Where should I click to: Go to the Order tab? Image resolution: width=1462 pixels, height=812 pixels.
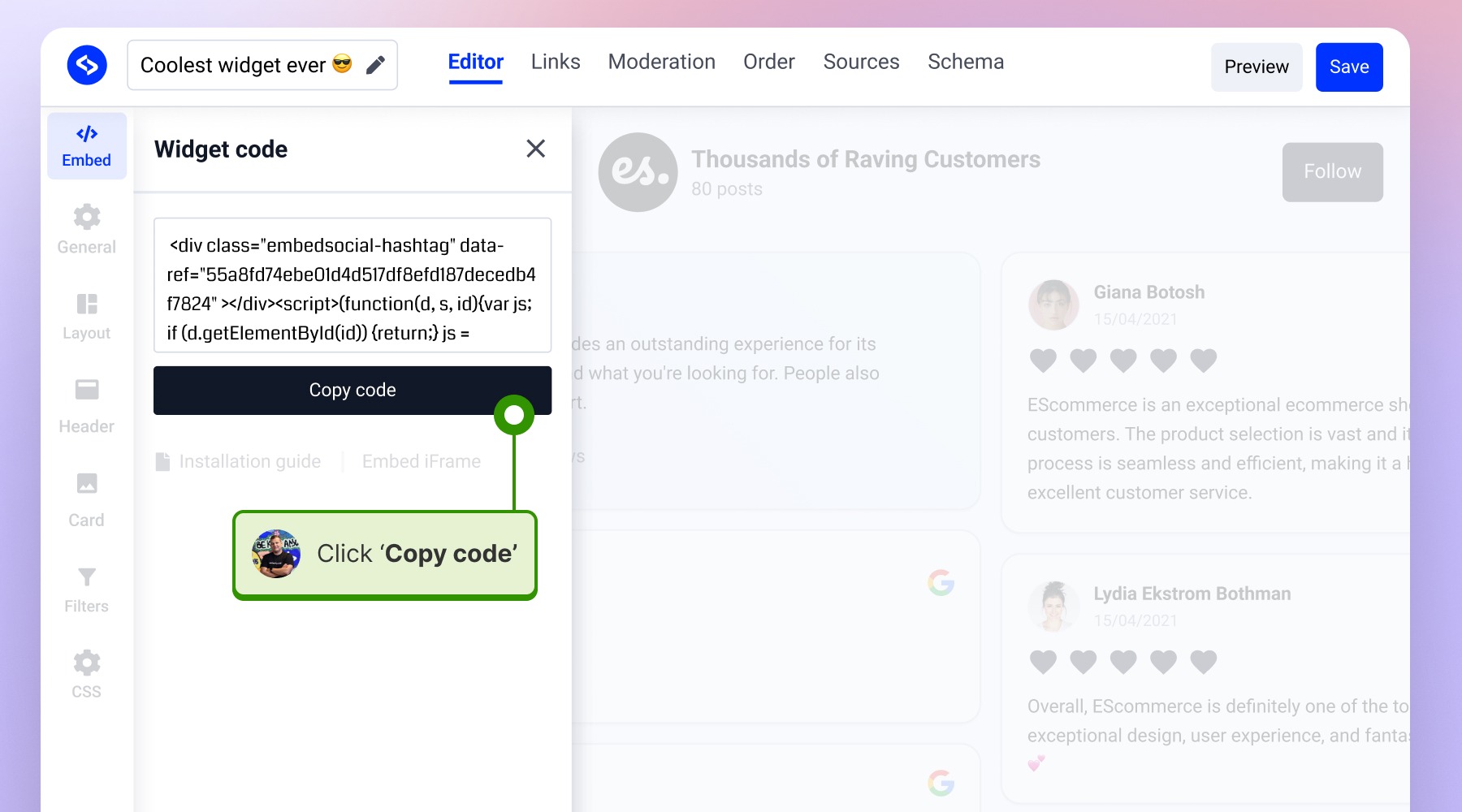click(x=769, y=63)
